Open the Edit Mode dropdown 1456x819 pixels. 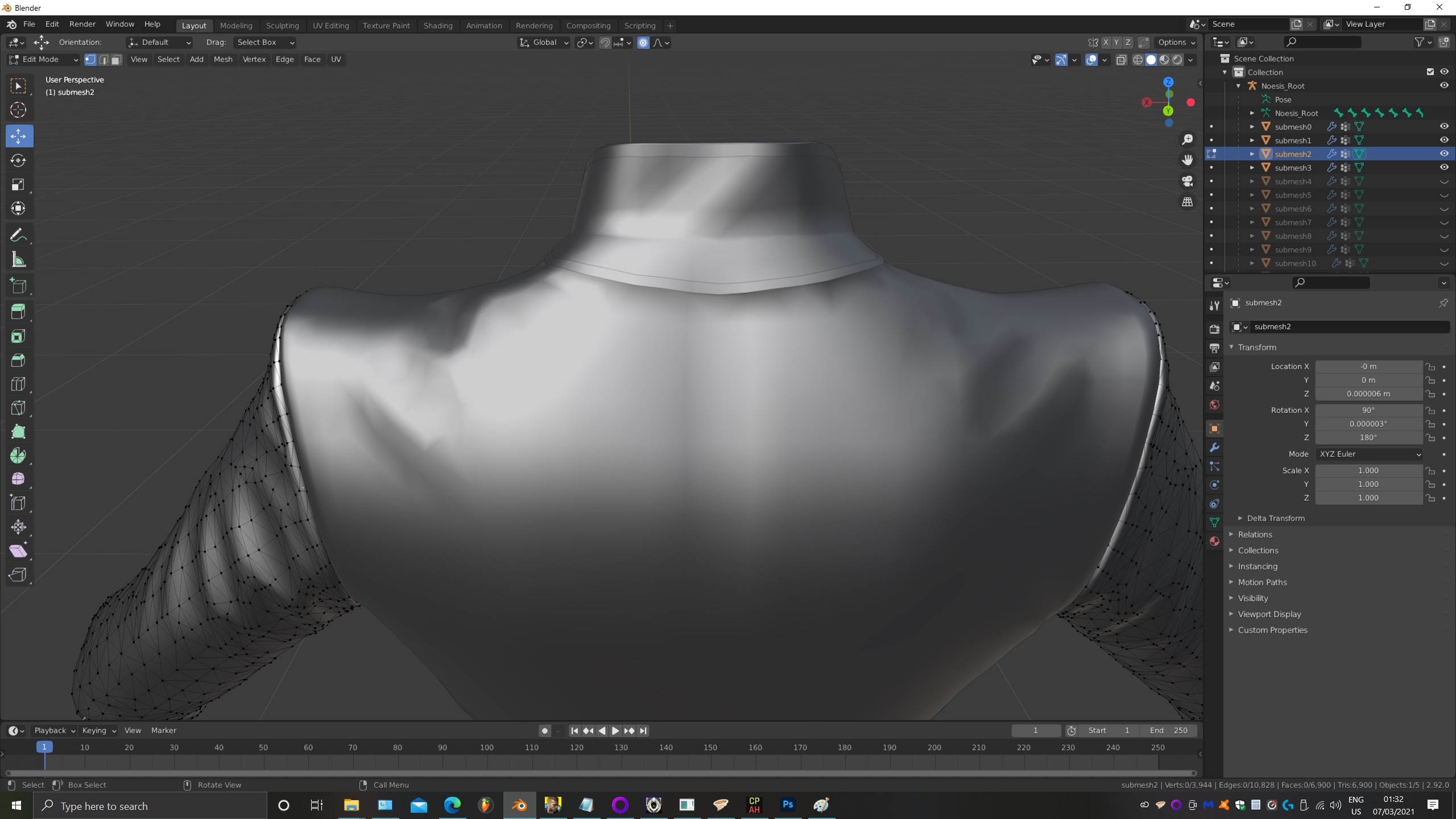point(43,60)
